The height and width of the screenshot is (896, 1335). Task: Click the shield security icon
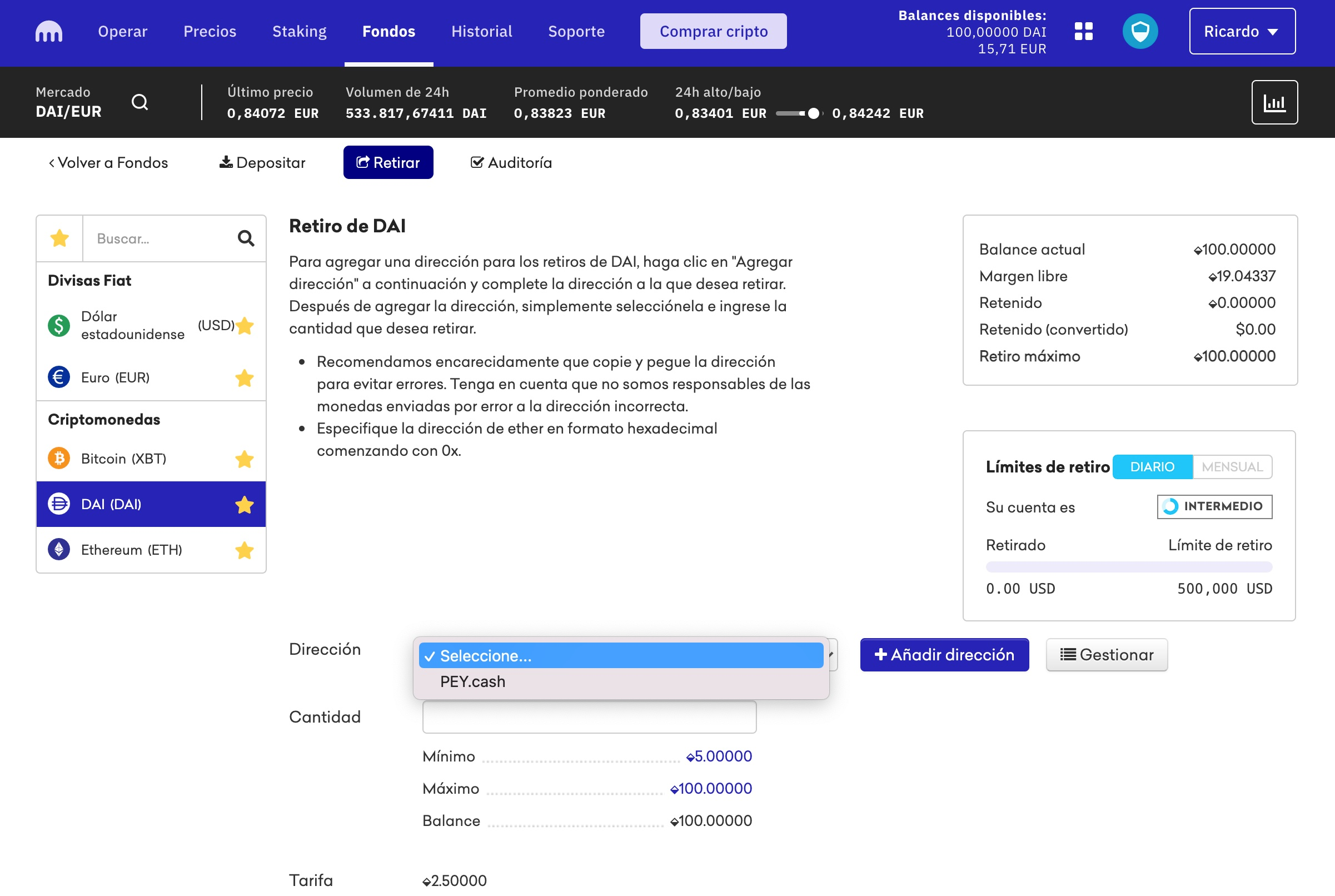pyautogui.click(x=1139, y=32)
